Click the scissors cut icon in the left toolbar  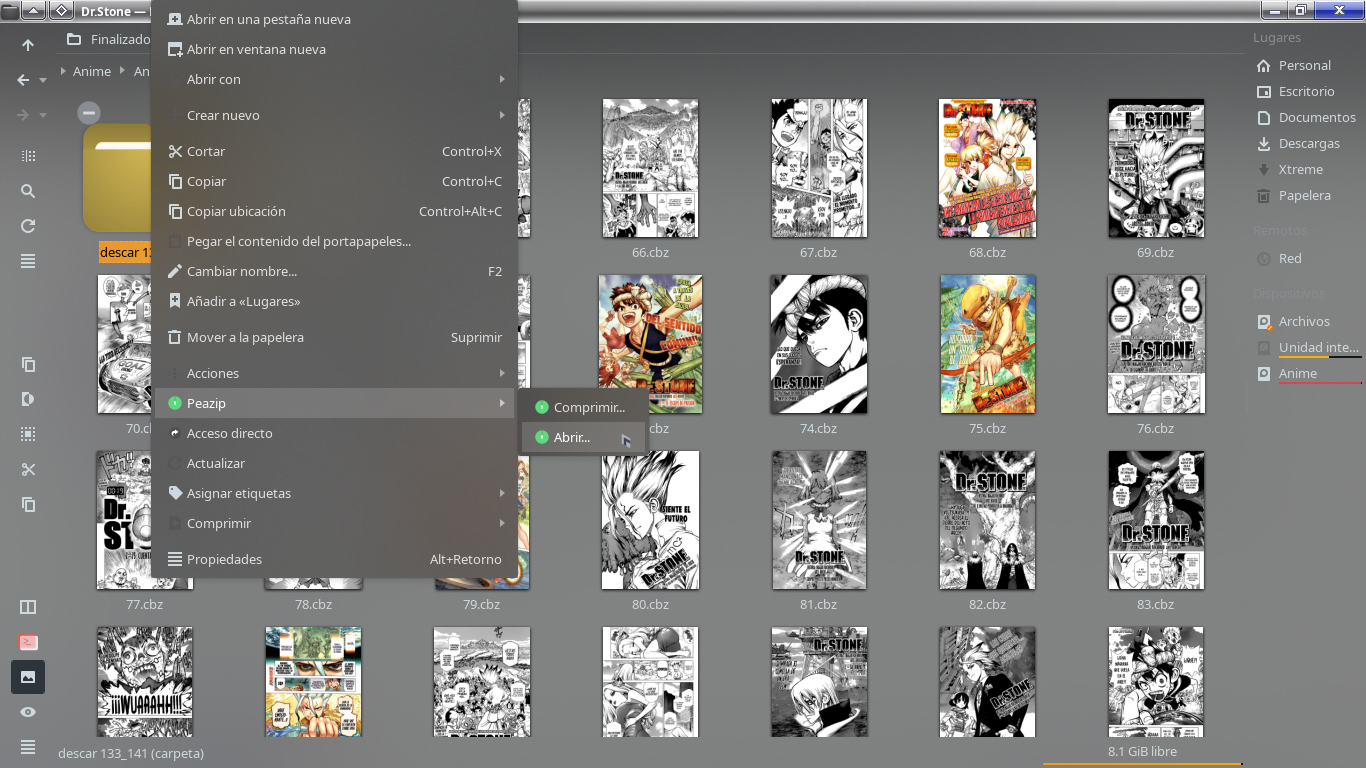(28, 469)
